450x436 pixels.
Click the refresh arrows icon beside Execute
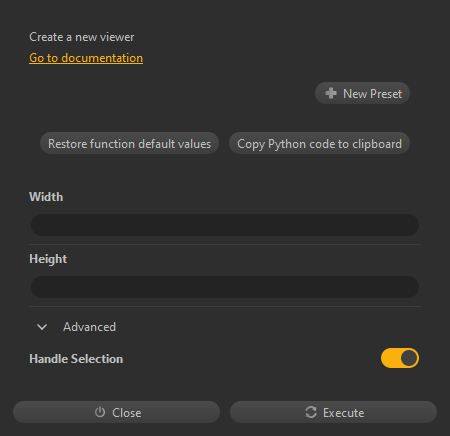[311, 412]
